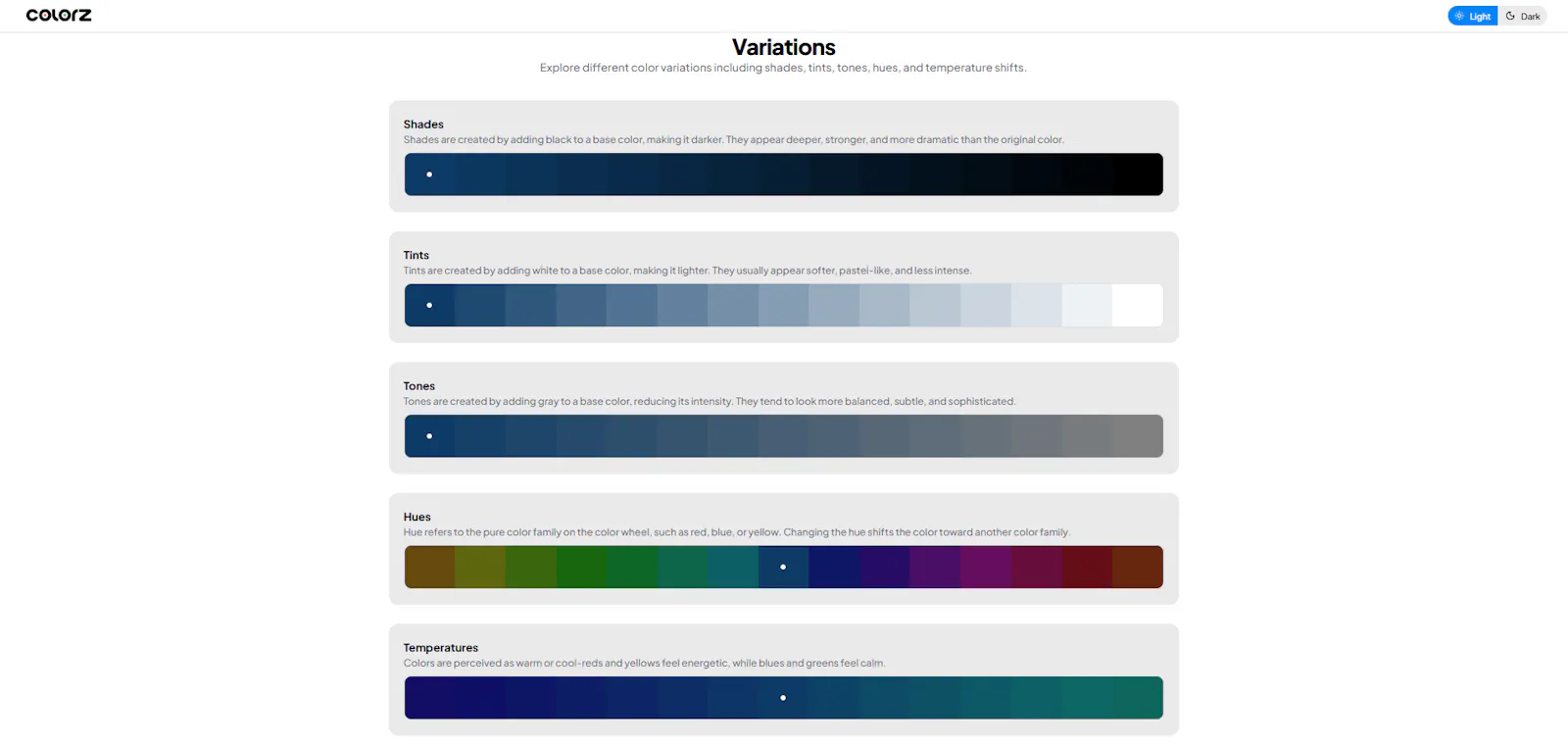Select the first deep indigo Temperatures swatch
This screenshot has height=748, width=1568.
[429, 698]
